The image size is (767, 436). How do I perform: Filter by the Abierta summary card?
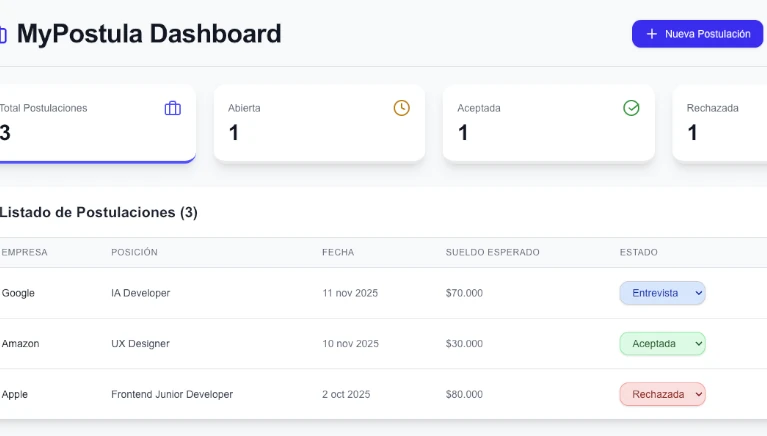[x=319, y=123]
